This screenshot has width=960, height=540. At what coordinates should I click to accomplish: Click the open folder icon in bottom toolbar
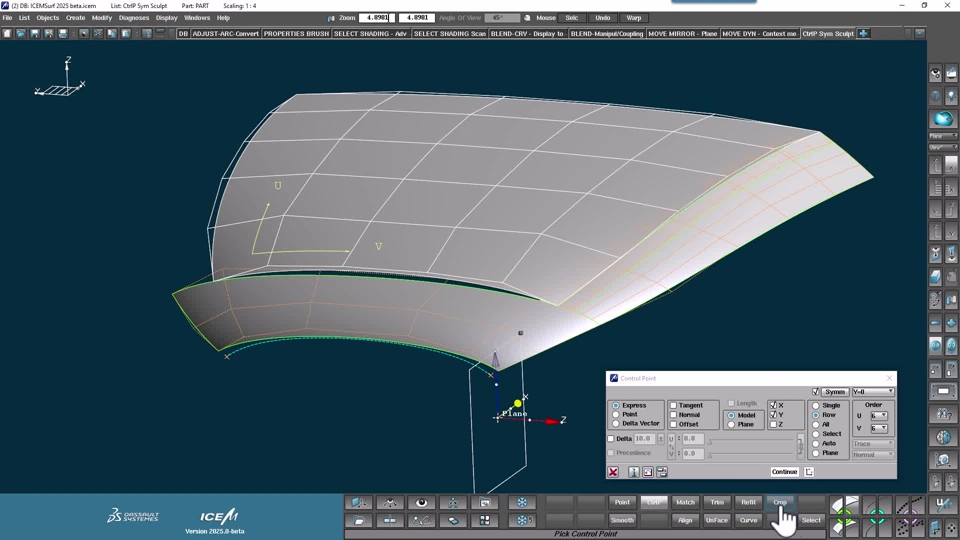pos(359,521)
